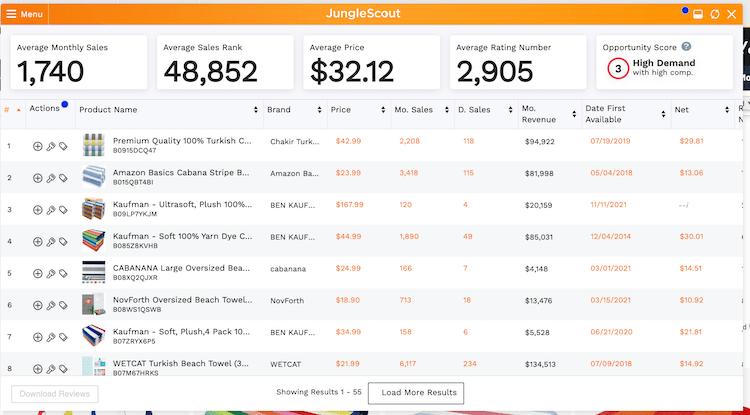Click tag icon for WETCAT row
This screenshot has width=750, height=415.
[63, 369]
